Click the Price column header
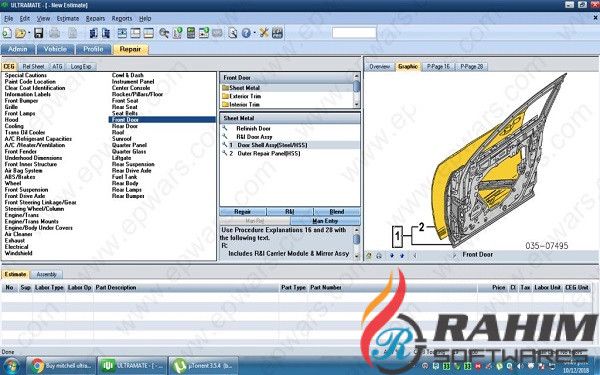 click(x=493, y=288)
